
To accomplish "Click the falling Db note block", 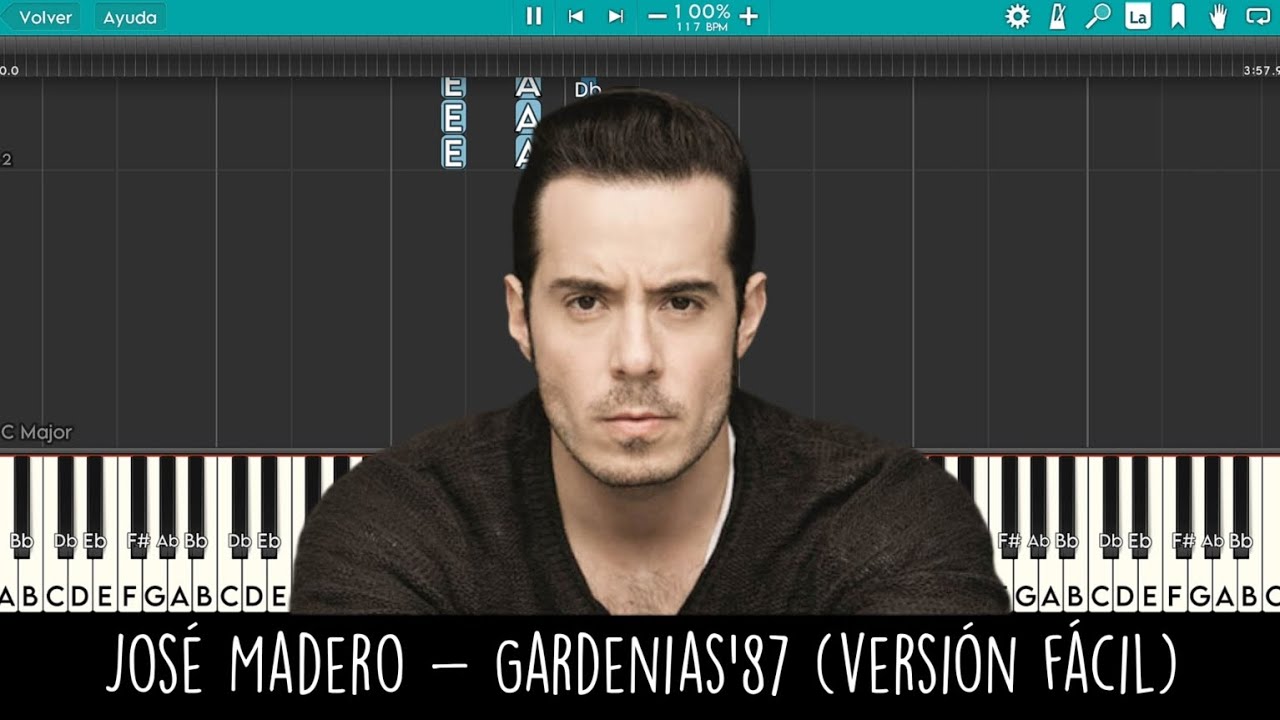I will (588, 88).
